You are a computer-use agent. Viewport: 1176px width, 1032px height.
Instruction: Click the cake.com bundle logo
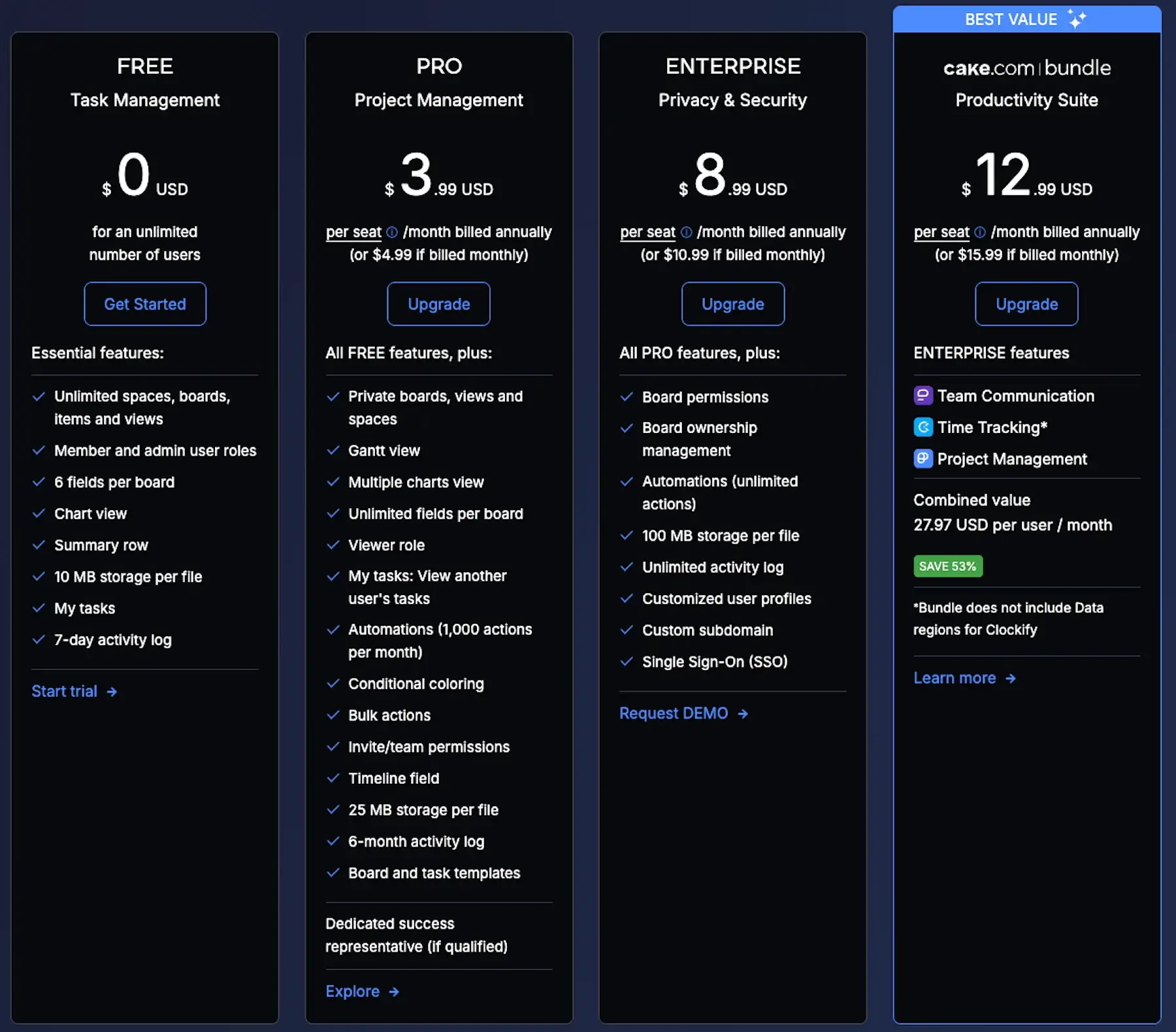coord(1026,68)
